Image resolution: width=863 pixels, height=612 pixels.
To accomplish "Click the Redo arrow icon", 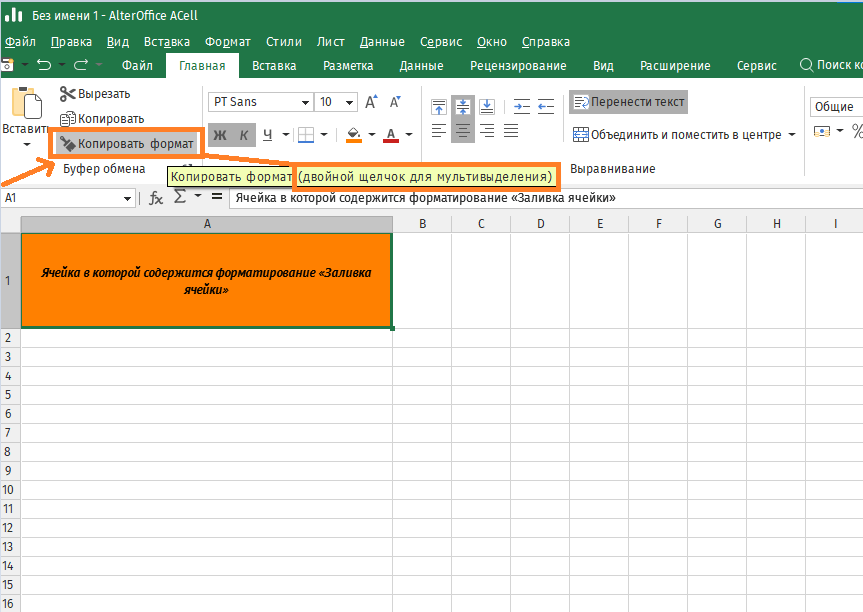I will tap(81, 65).
